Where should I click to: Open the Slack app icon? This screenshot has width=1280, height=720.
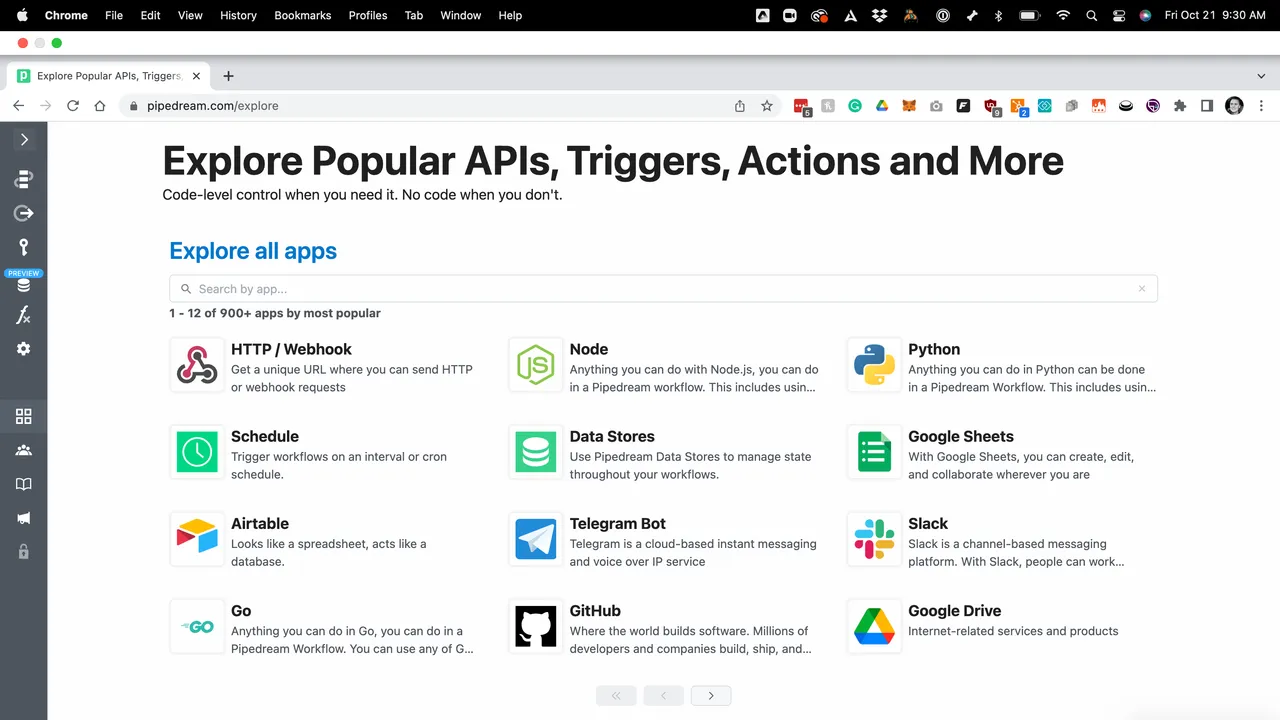pyautogui.click(x=874, y=539)
